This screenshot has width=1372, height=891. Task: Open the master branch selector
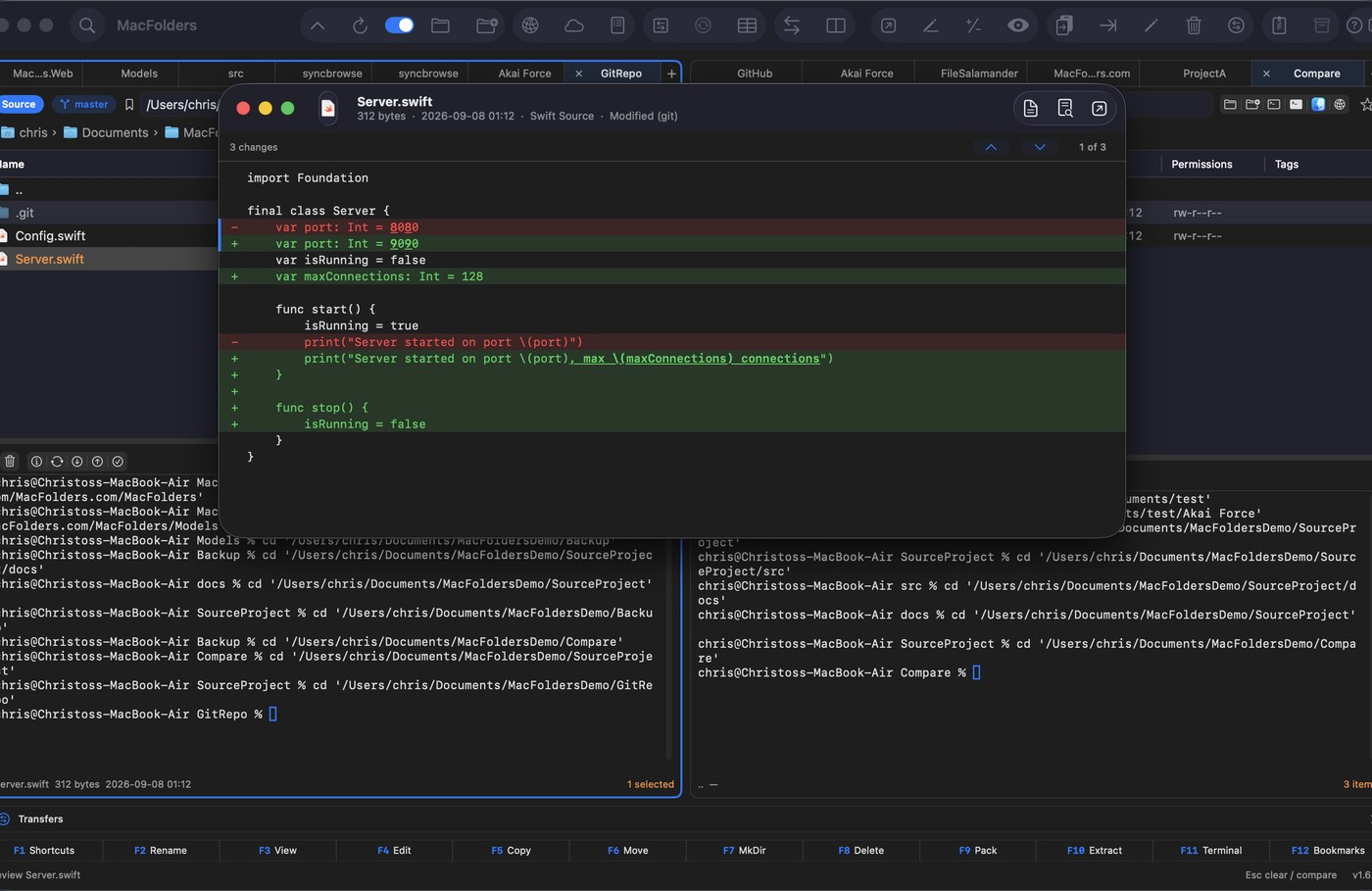click(x=84, y=104)
